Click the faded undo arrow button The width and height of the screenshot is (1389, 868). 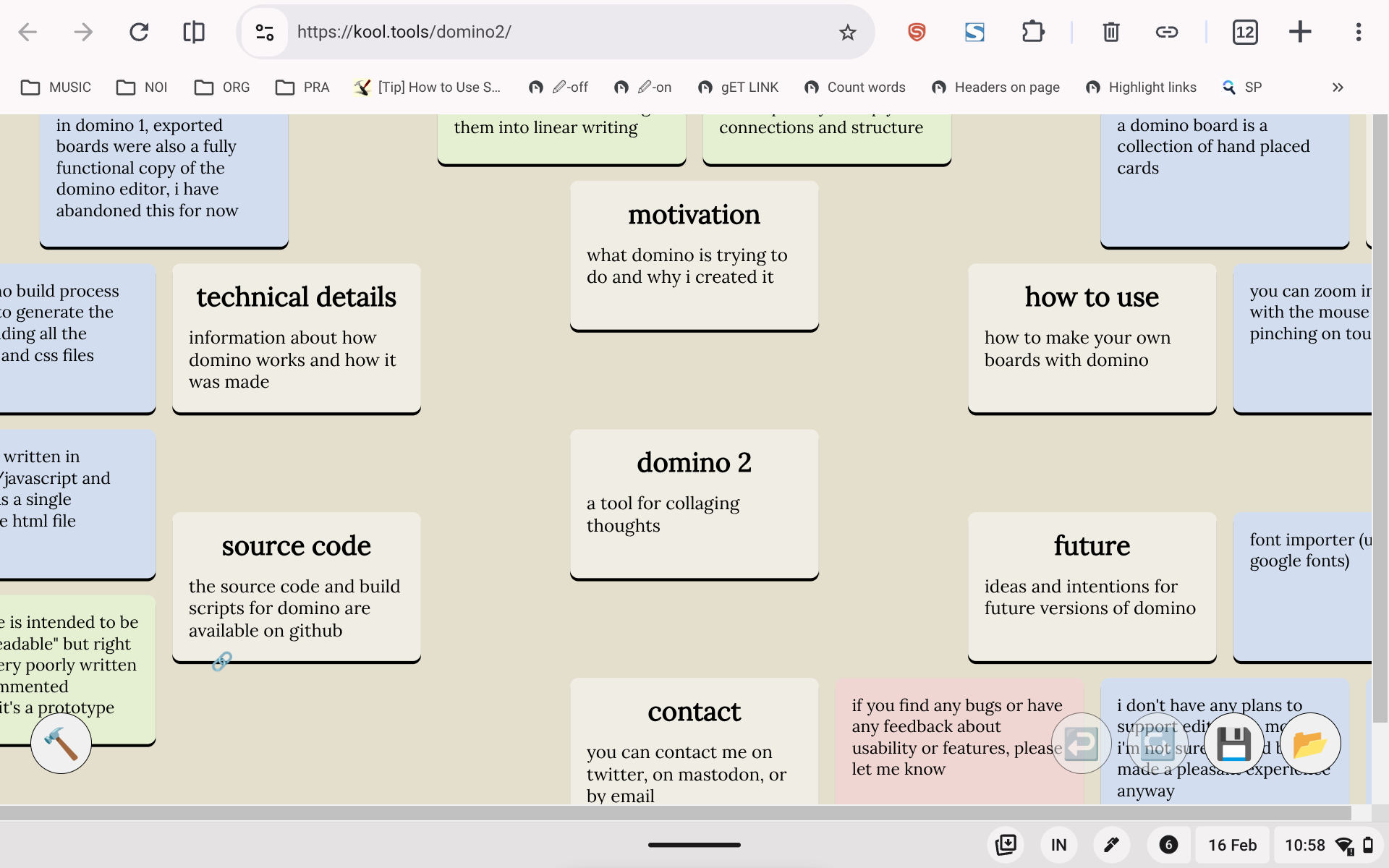click(1082, 744)
